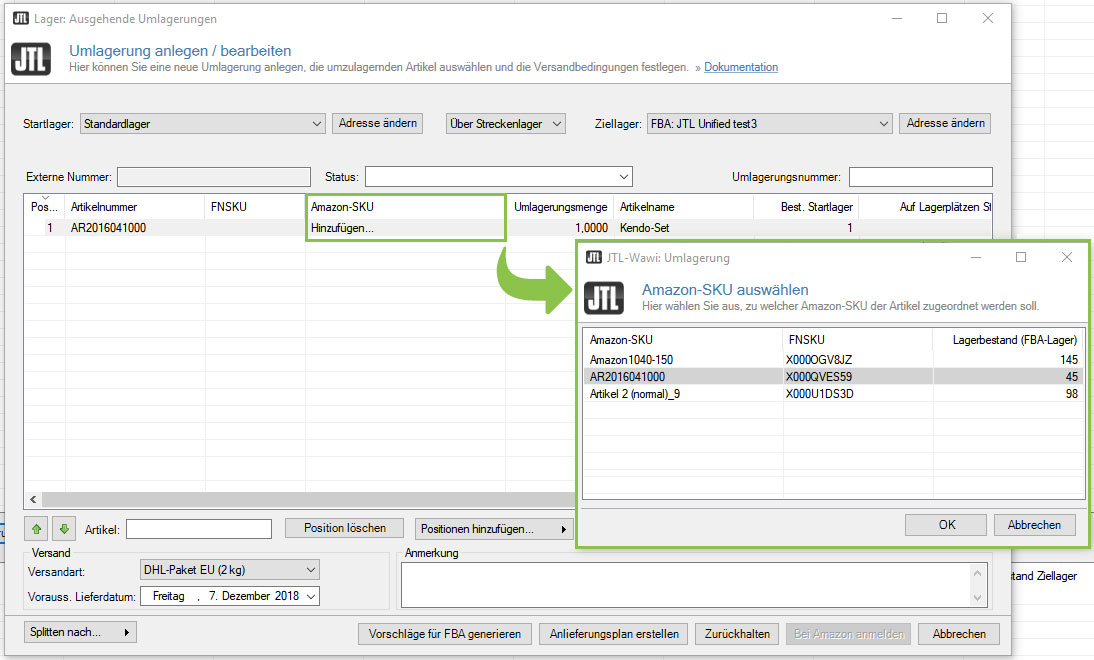Click the green move-up arrow icon
Viewport: 1094px width, 660px height.
(39, 529)
